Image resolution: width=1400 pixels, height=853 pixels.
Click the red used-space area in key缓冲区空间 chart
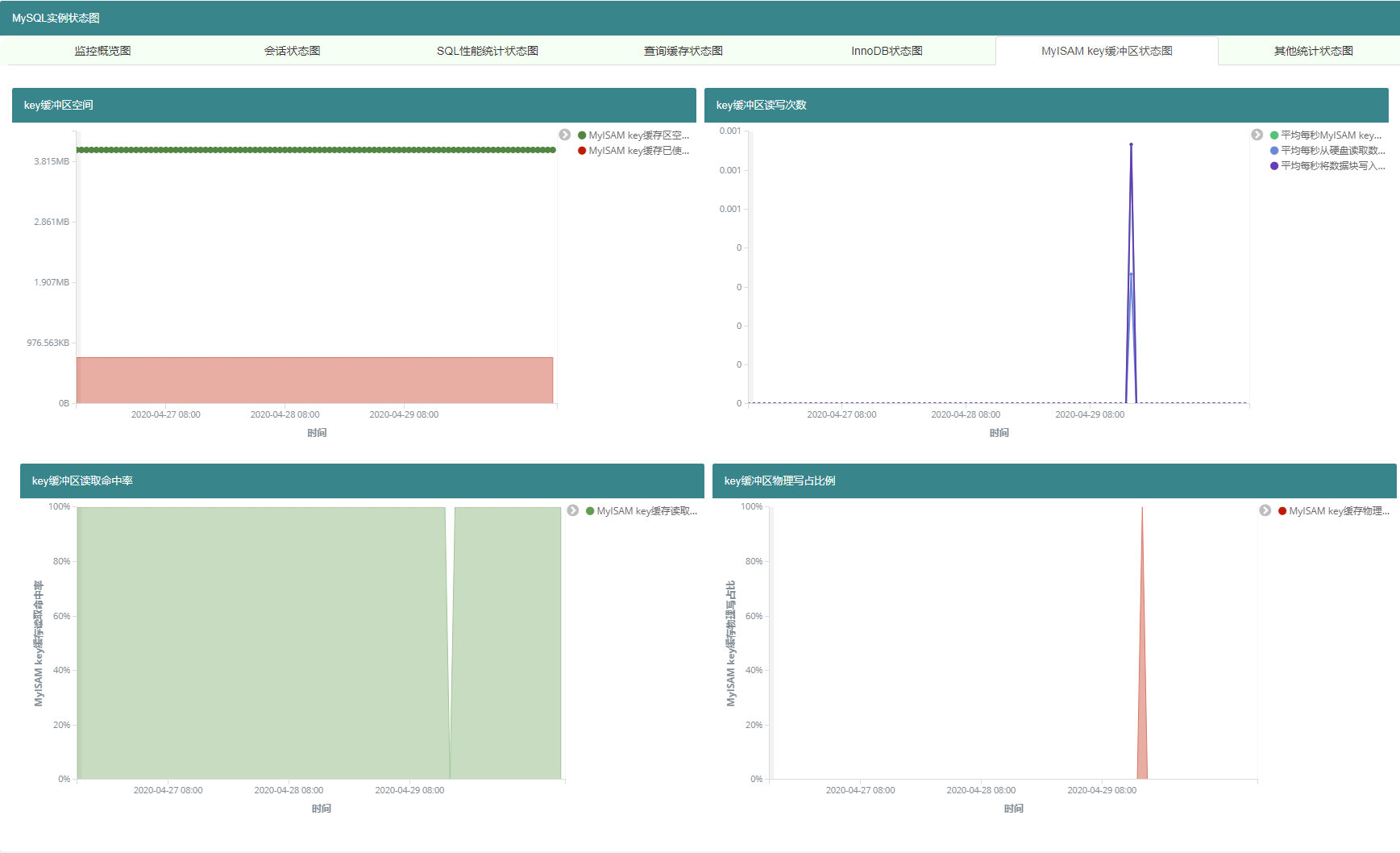314,380
